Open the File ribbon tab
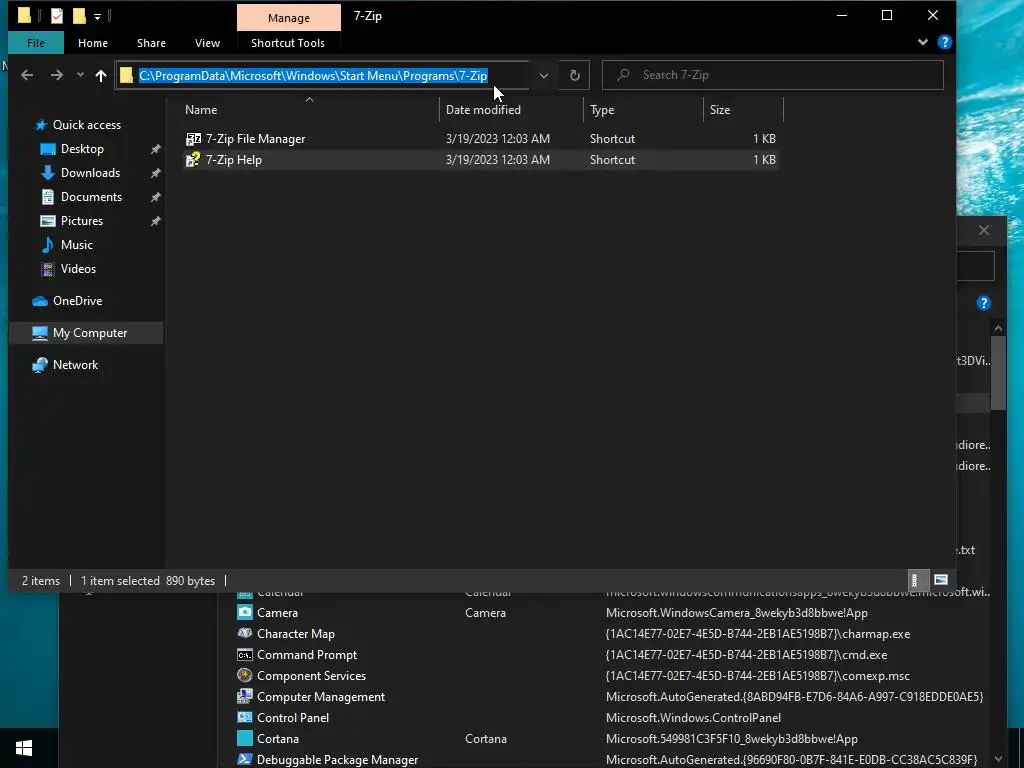 pos(36,43)
